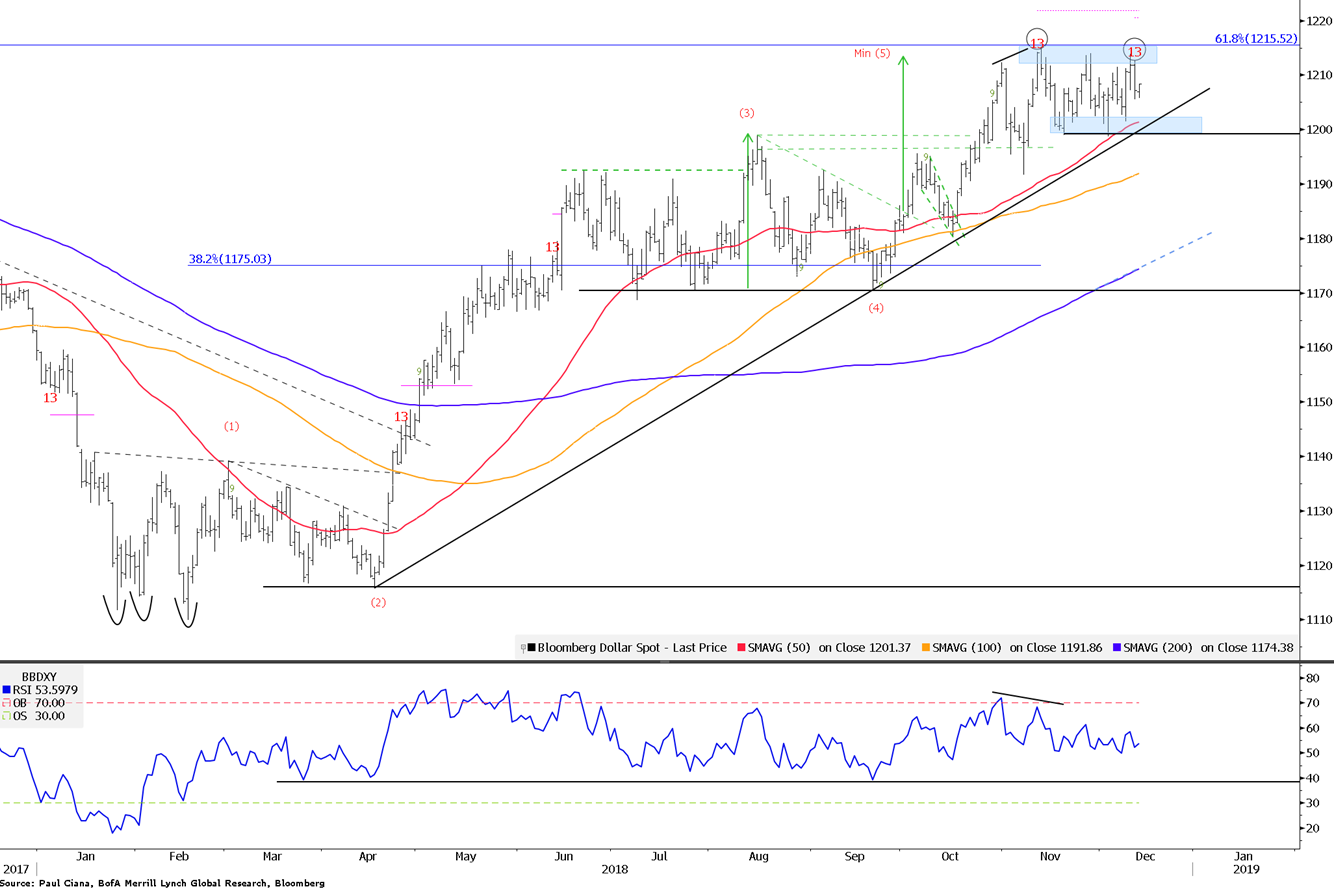Click the blue RSI square in BBDXY legend
The width and height of the screenshot is (1334, 889).
tap(5, 689)
